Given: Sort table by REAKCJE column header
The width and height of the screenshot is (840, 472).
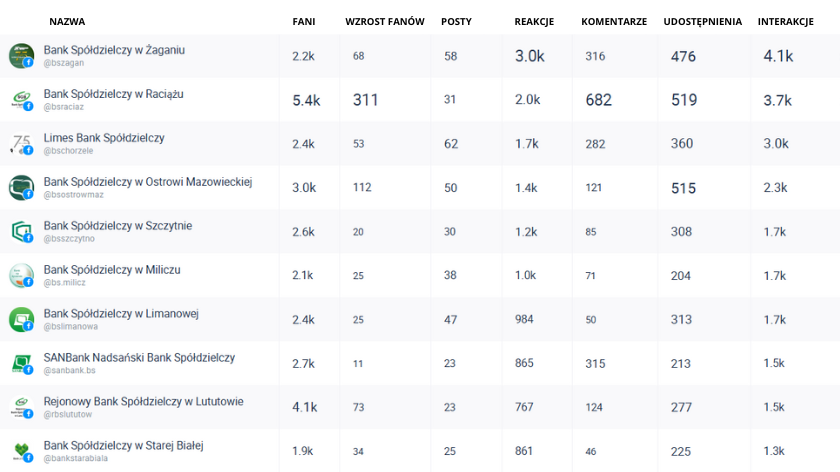Looking at the screenshot, I should [x=534, y=22].
